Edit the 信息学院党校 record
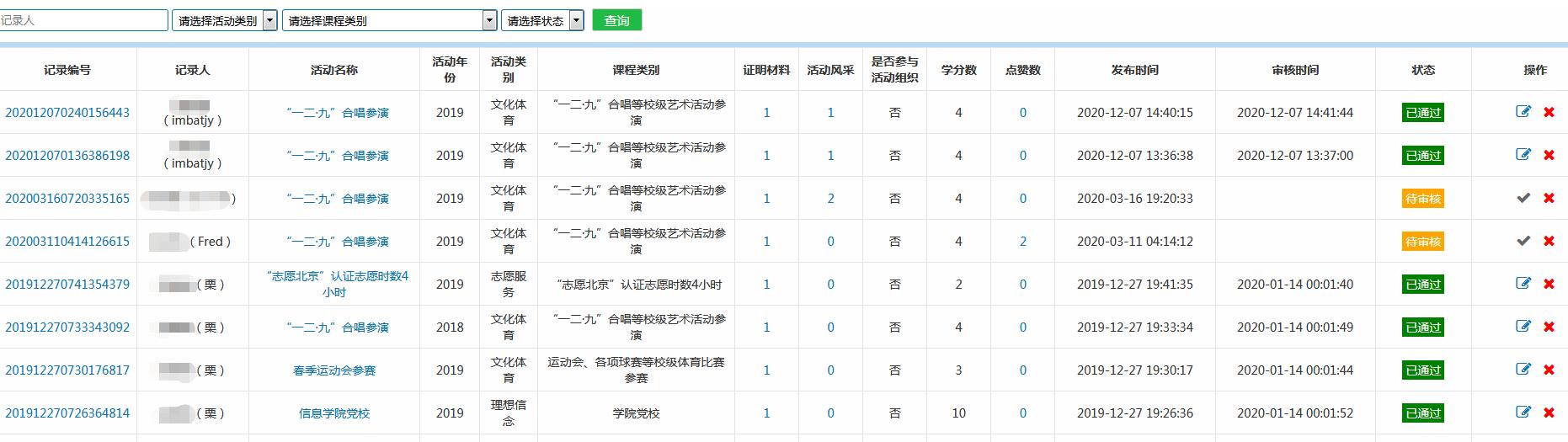Image resolution: width=1568 pixels, height=442 pixels. (1523, 413)
